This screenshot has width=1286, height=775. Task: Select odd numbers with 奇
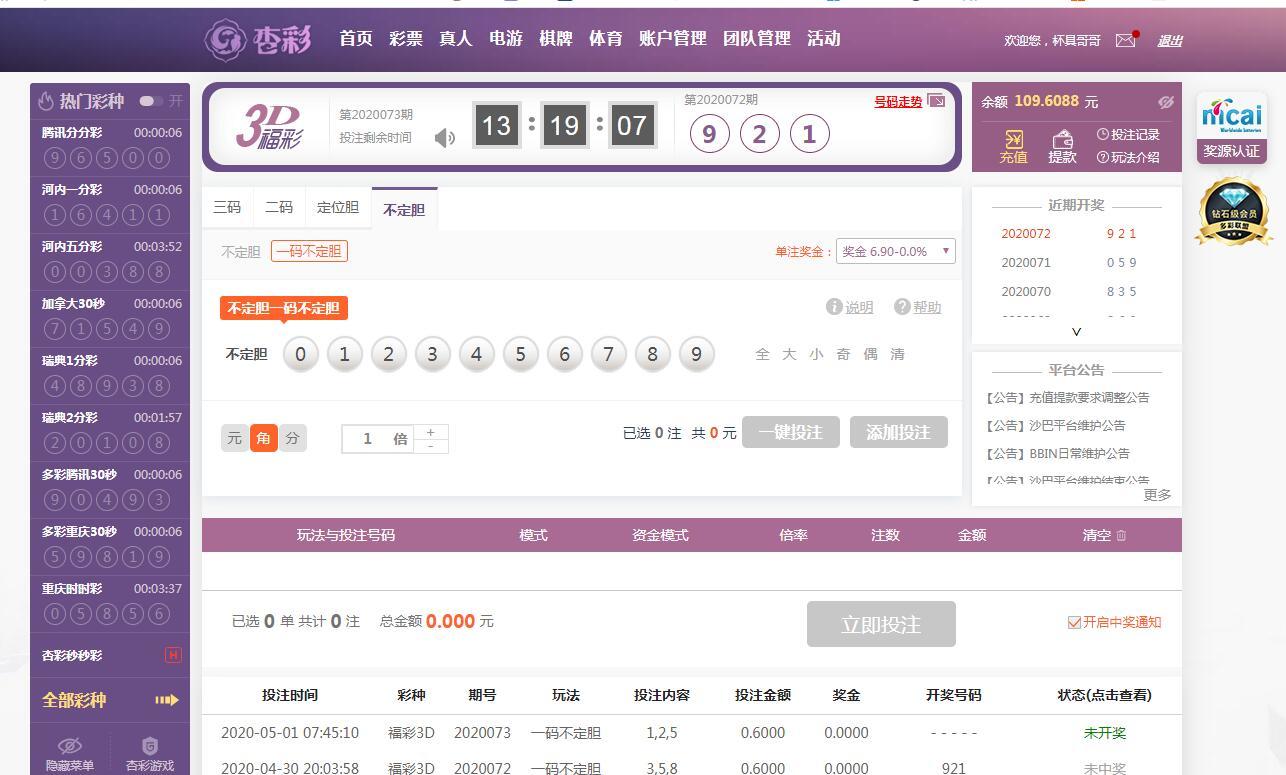[844, 354]
